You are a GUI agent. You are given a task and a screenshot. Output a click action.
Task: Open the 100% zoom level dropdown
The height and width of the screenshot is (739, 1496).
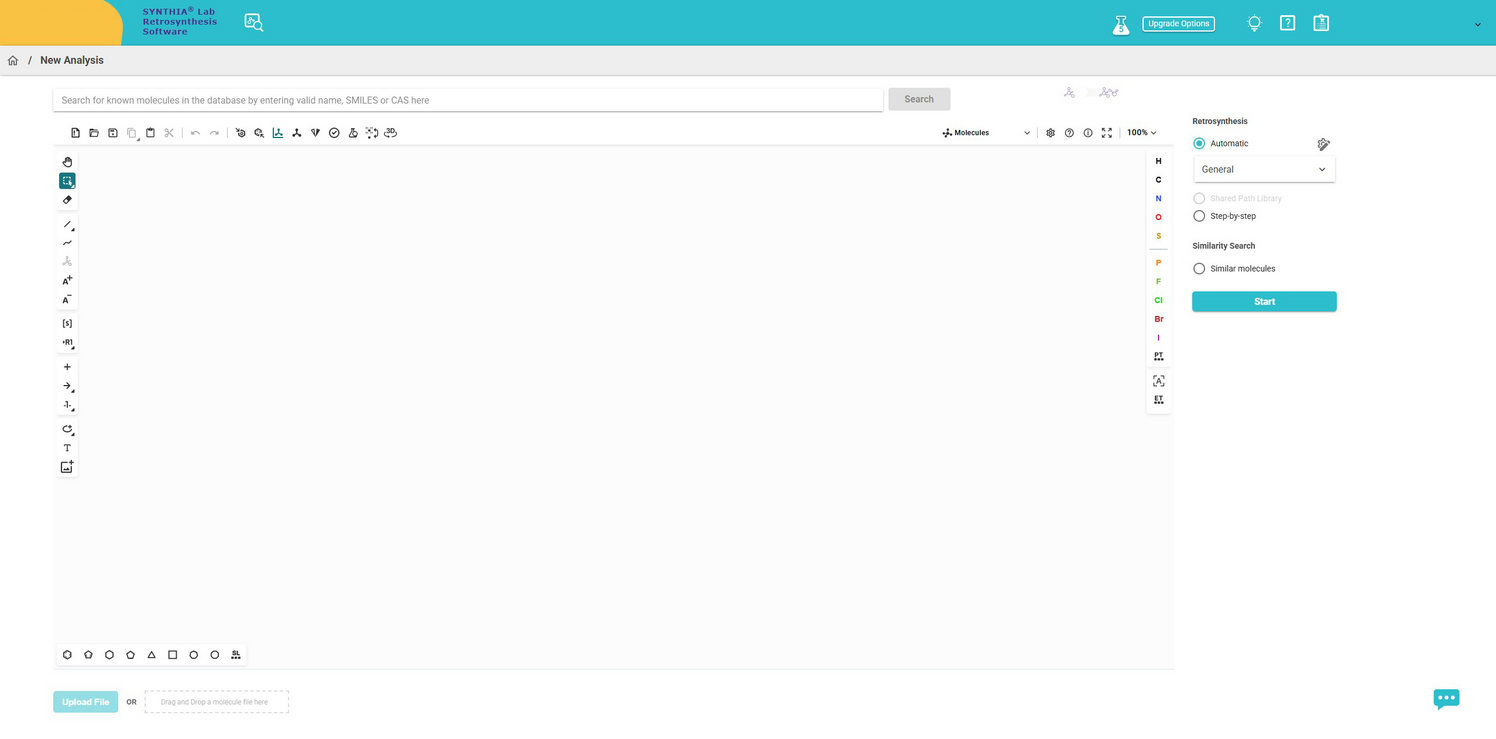point(1141,133)
